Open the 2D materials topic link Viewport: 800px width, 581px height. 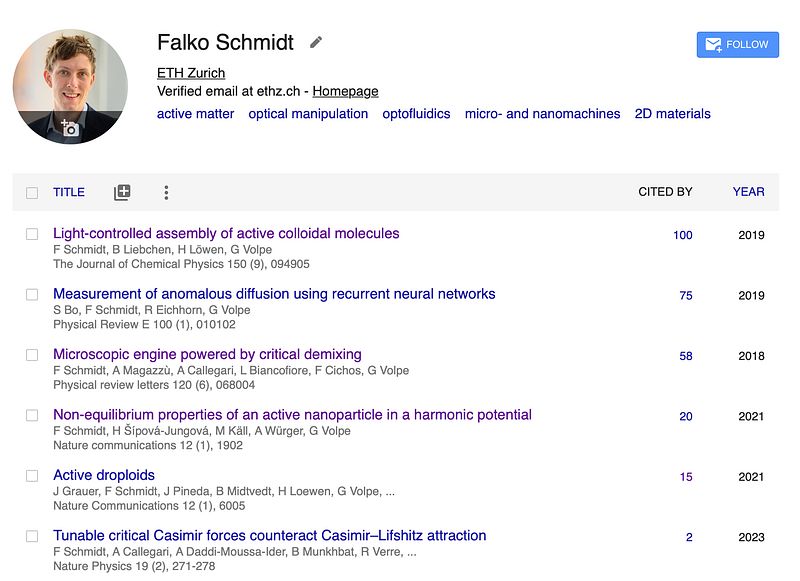[x=672, y=114]
